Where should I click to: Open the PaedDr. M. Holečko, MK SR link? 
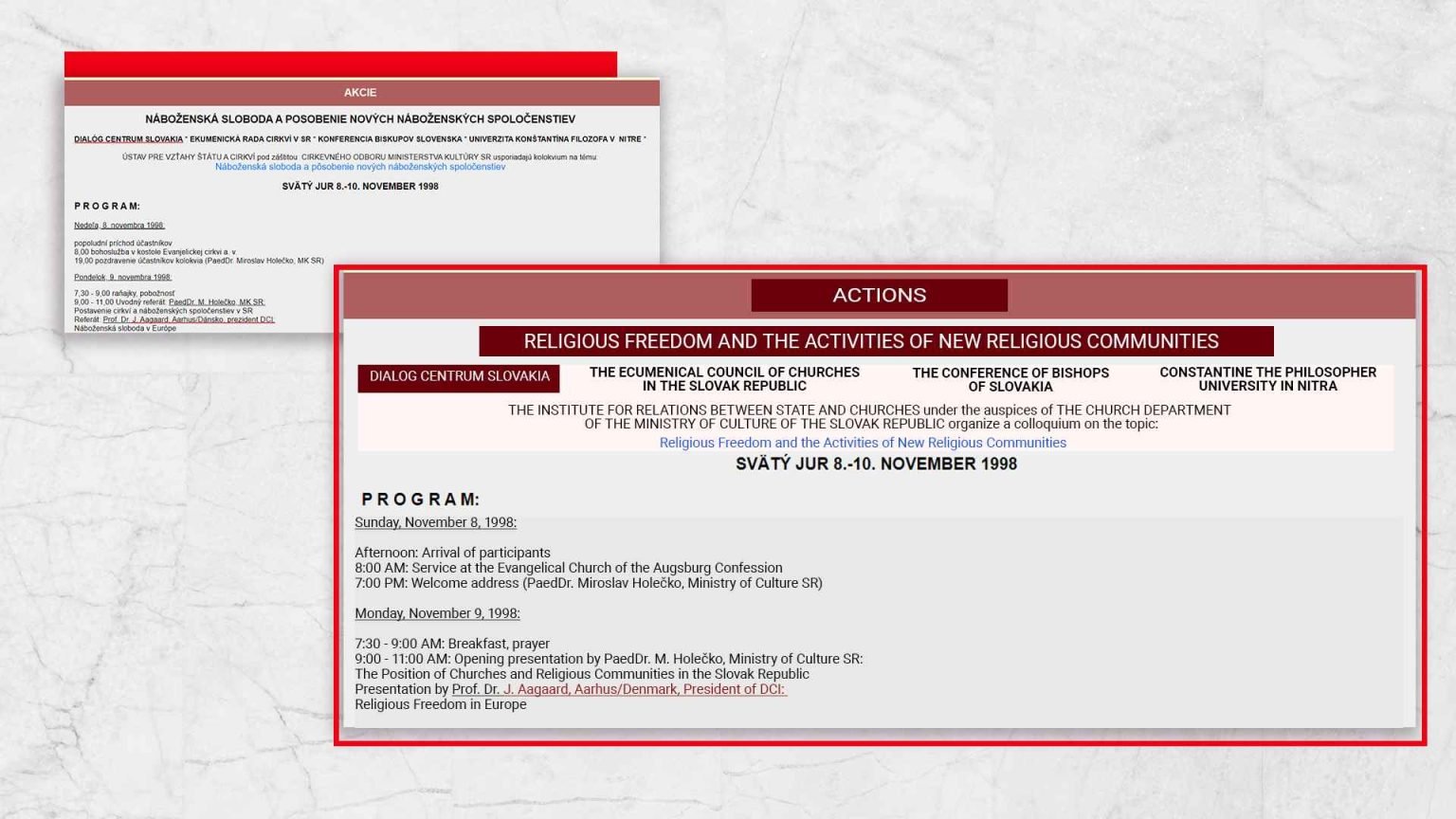[216, 302]
